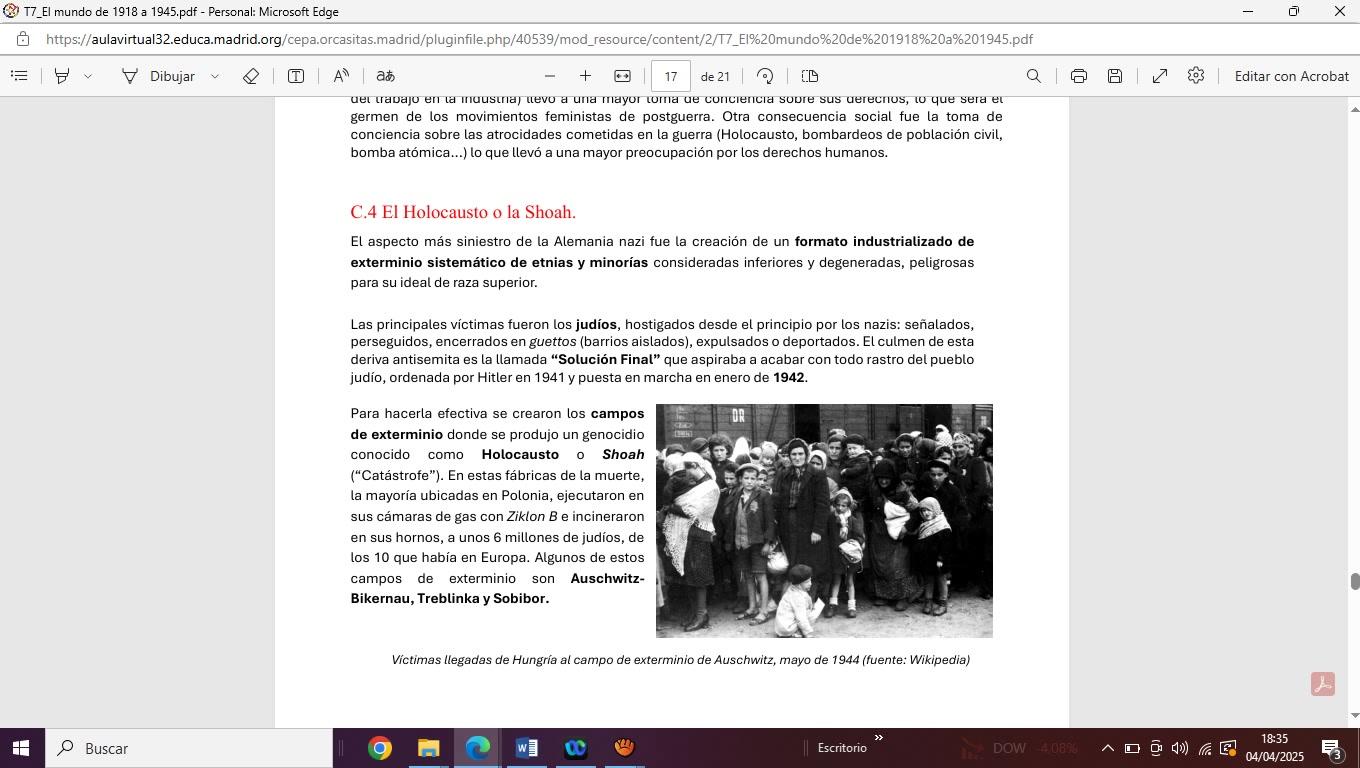Click the URL in the address bar

click(539, 39)
